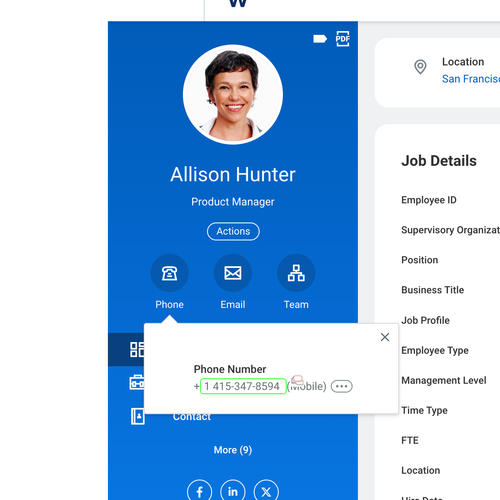Viewport: 500px width, 500px height.
Task: Click the Job Profile label
Action: click(425, 320)
